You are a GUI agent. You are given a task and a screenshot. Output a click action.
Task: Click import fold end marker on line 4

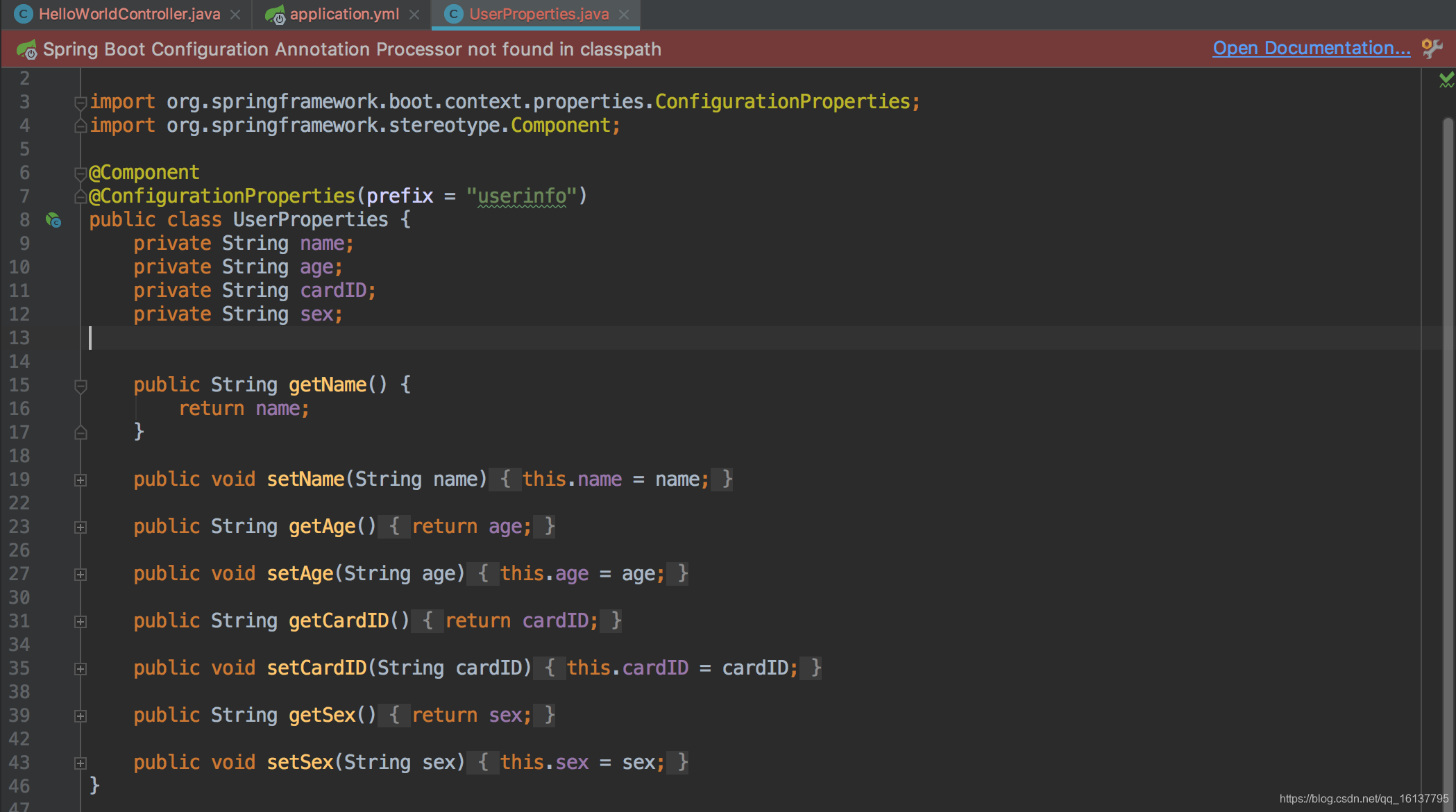pyautogui.click(x=81, y=126)
